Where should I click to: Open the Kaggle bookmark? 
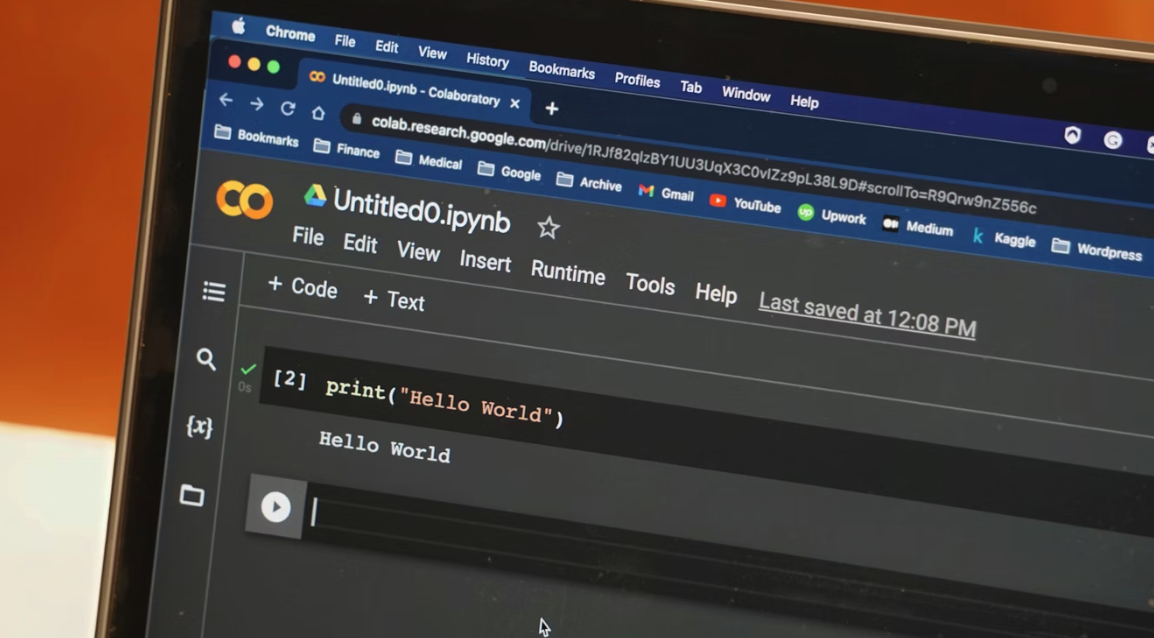coord(1004,238)
